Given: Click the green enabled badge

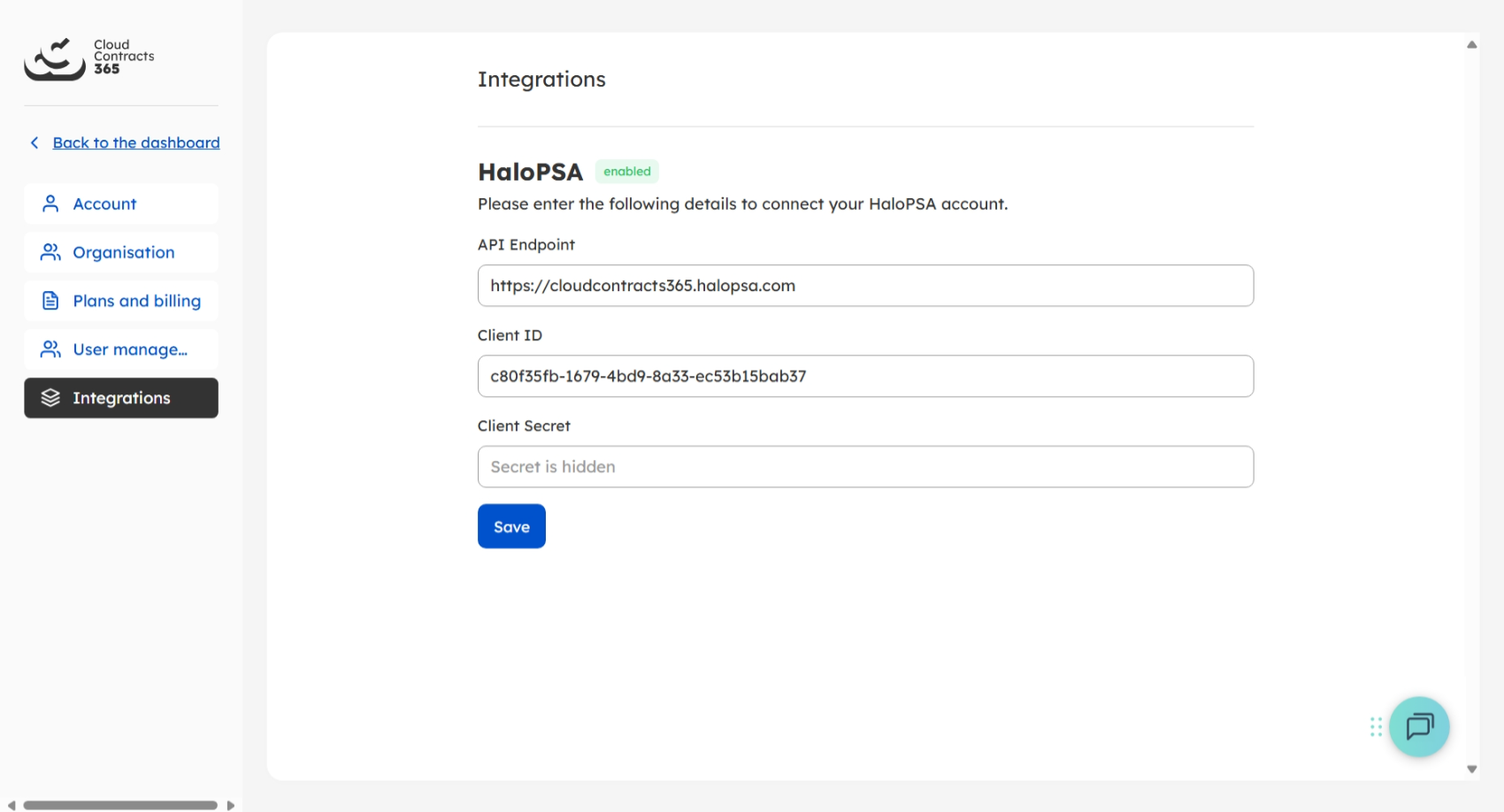Looking at the screenshot, I should [x=627, y=172].
